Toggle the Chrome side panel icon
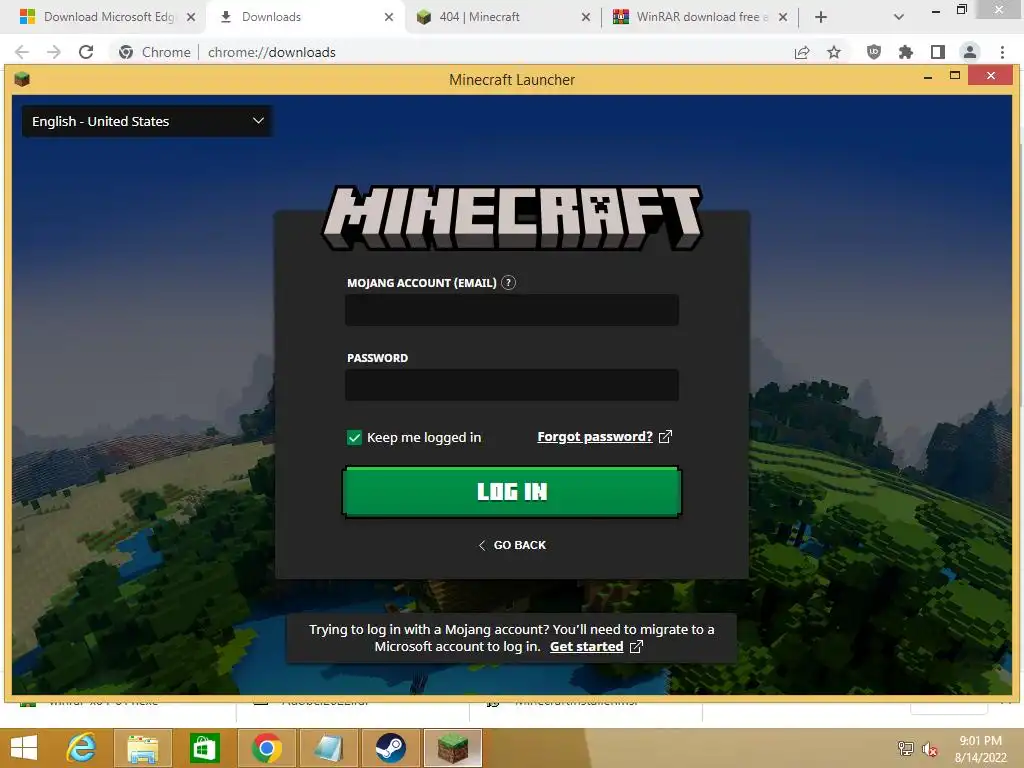 click(938, 52)
